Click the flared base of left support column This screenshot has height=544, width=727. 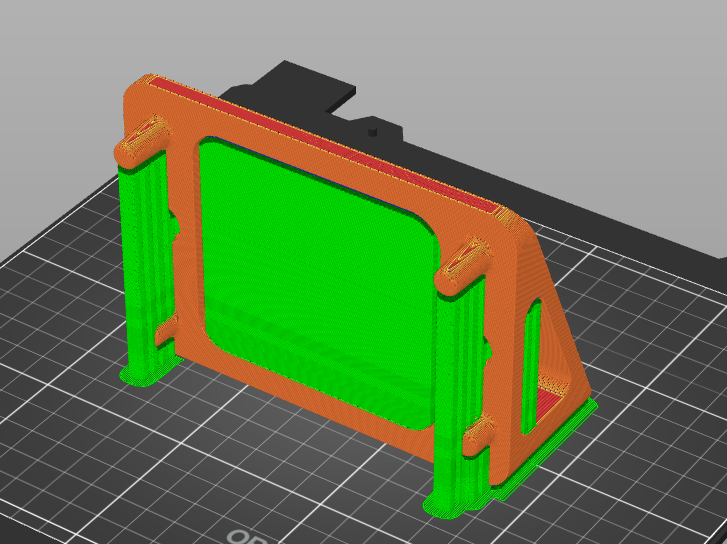138,377
